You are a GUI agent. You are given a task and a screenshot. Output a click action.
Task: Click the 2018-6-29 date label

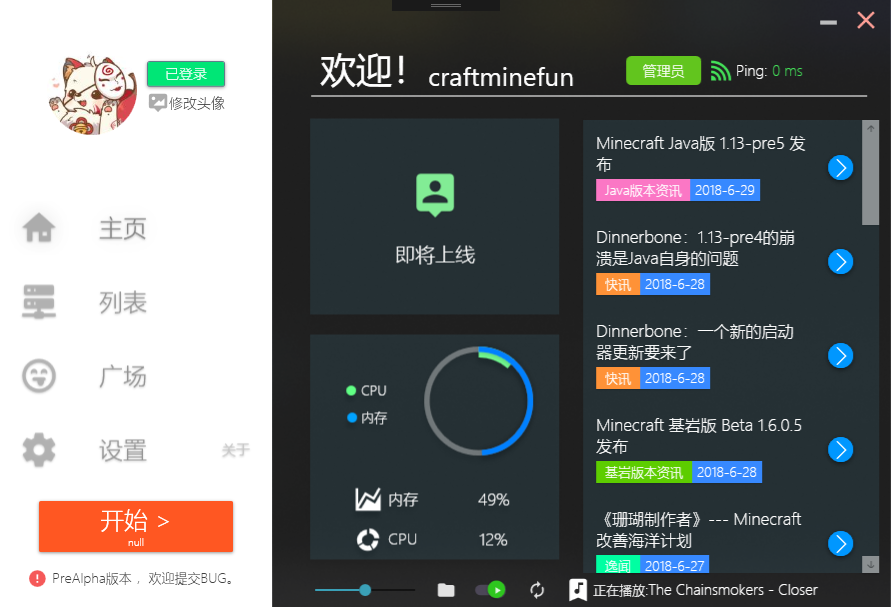(x=725, y=190)
